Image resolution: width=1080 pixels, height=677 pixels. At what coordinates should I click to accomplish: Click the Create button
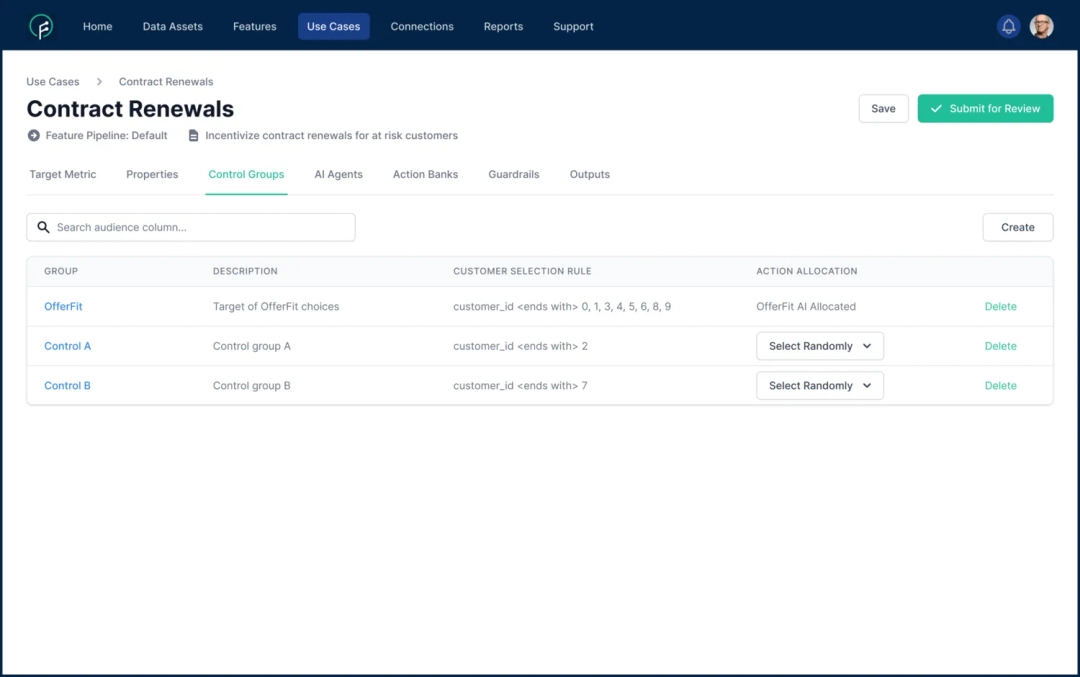click(x=1018, y=227)
